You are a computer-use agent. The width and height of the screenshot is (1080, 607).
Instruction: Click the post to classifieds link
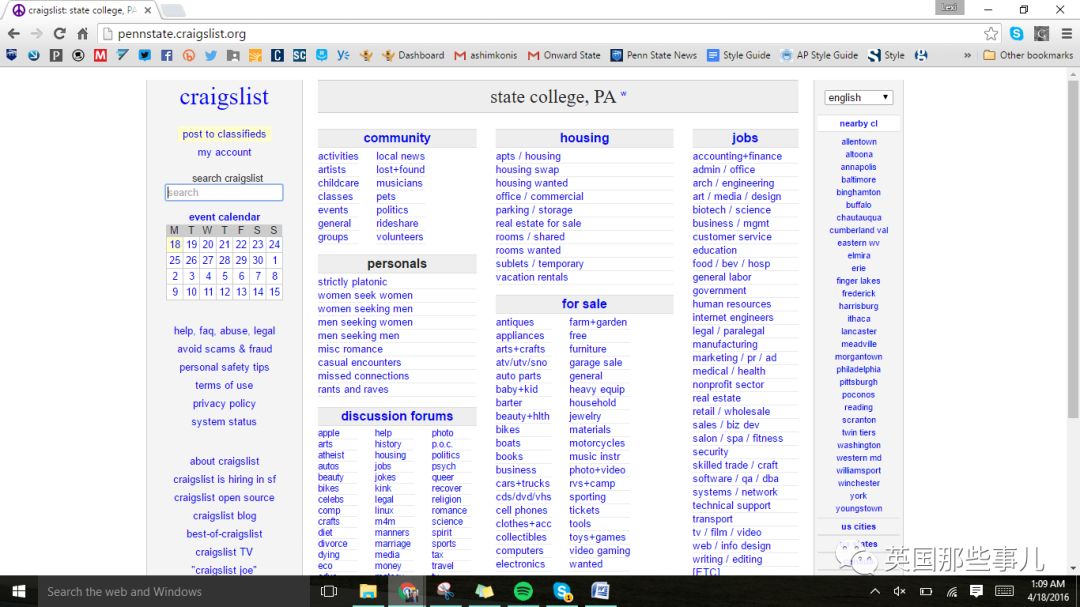tap(224, 134)
